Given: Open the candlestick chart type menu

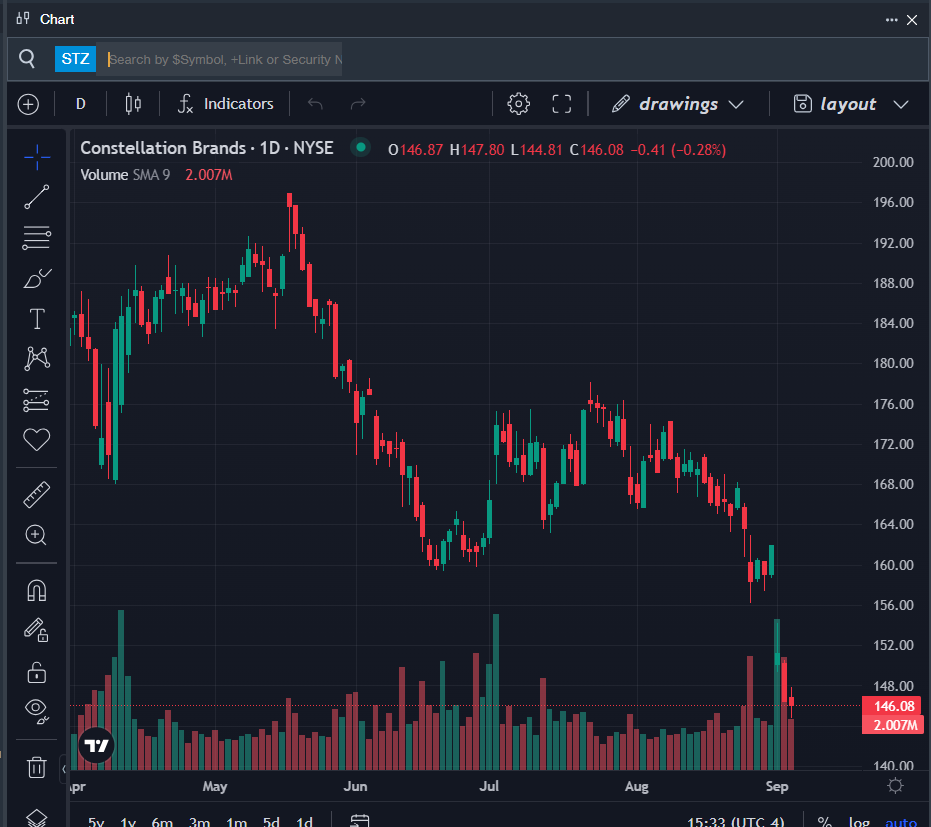Looking at the screenshot, I should (133, 104).
